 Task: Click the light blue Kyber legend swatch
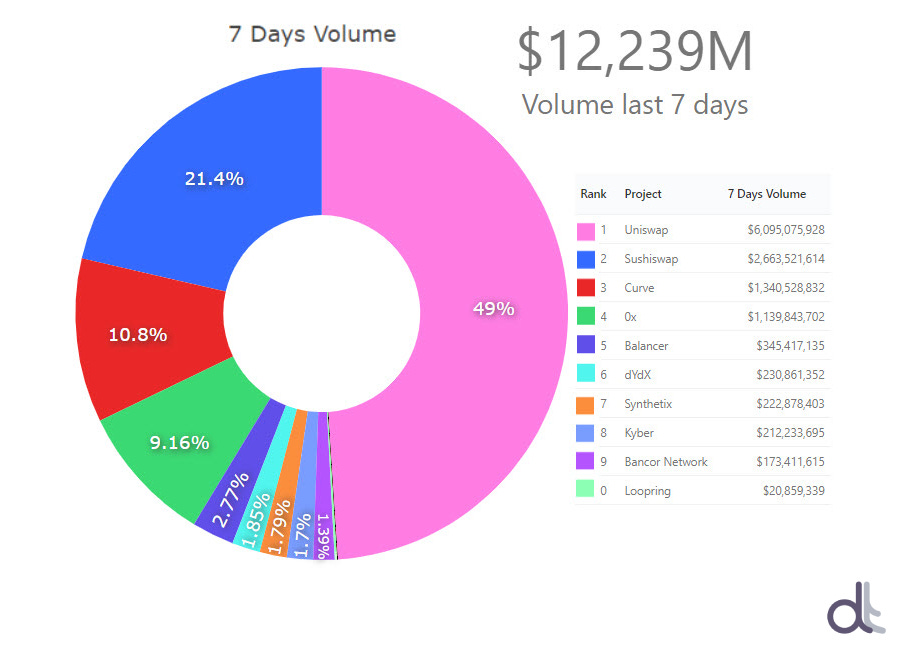point(585,433)
